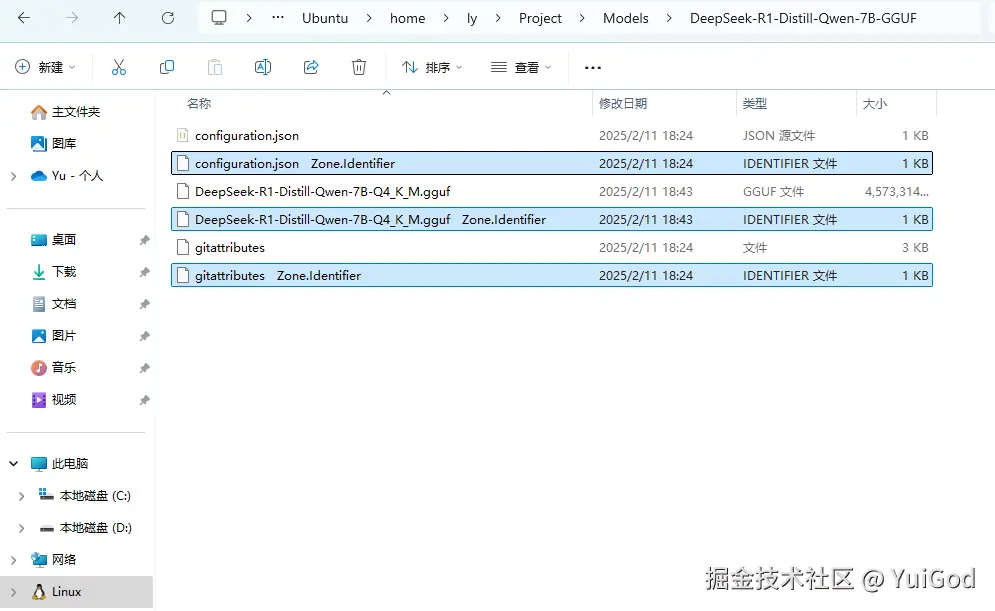The height and width of the screenshot is (611, 995).
Task: Expand 本地磁盘 (D:) node
Action: click(x=21, y=527)
